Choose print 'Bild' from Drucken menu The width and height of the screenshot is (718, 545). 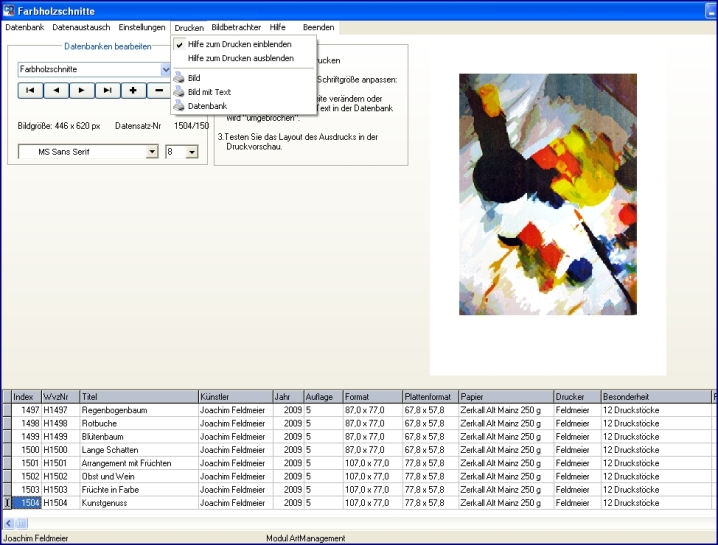pyautogui.click(x=194, y=77)
